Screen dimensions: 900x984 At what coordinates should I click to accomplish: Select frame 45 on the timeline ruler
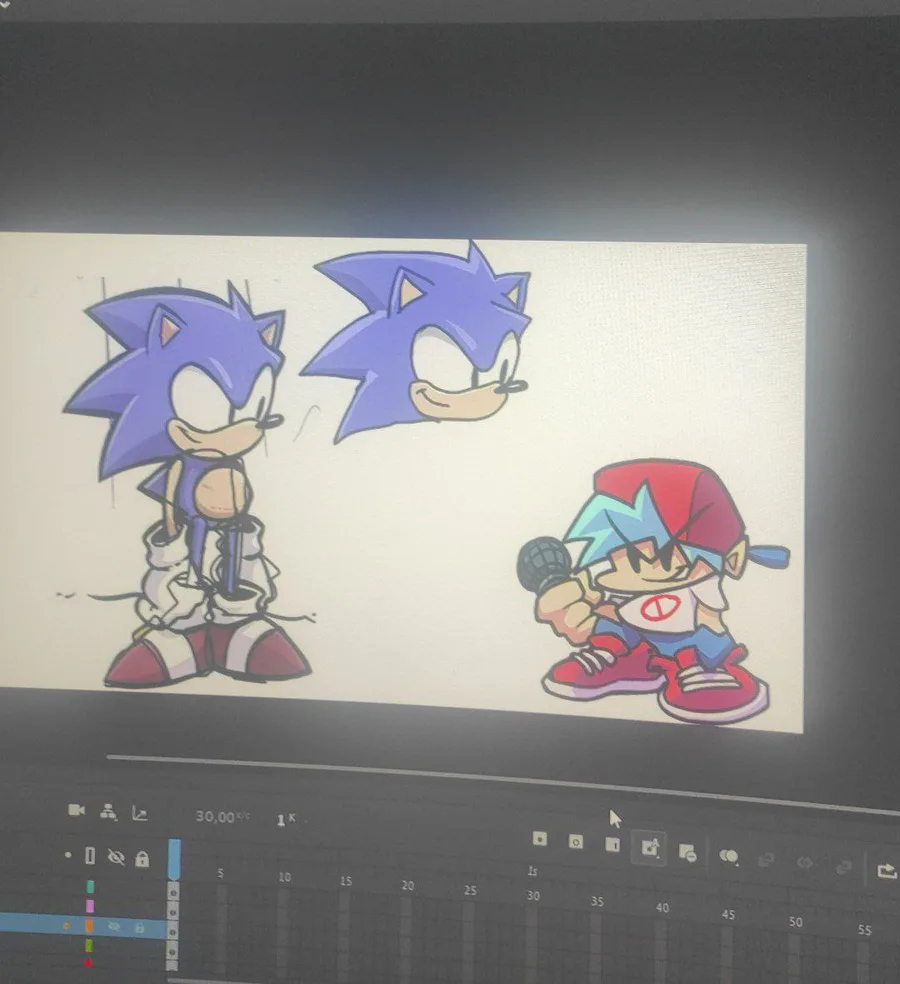pyautogui.click(x=728, y=914)
